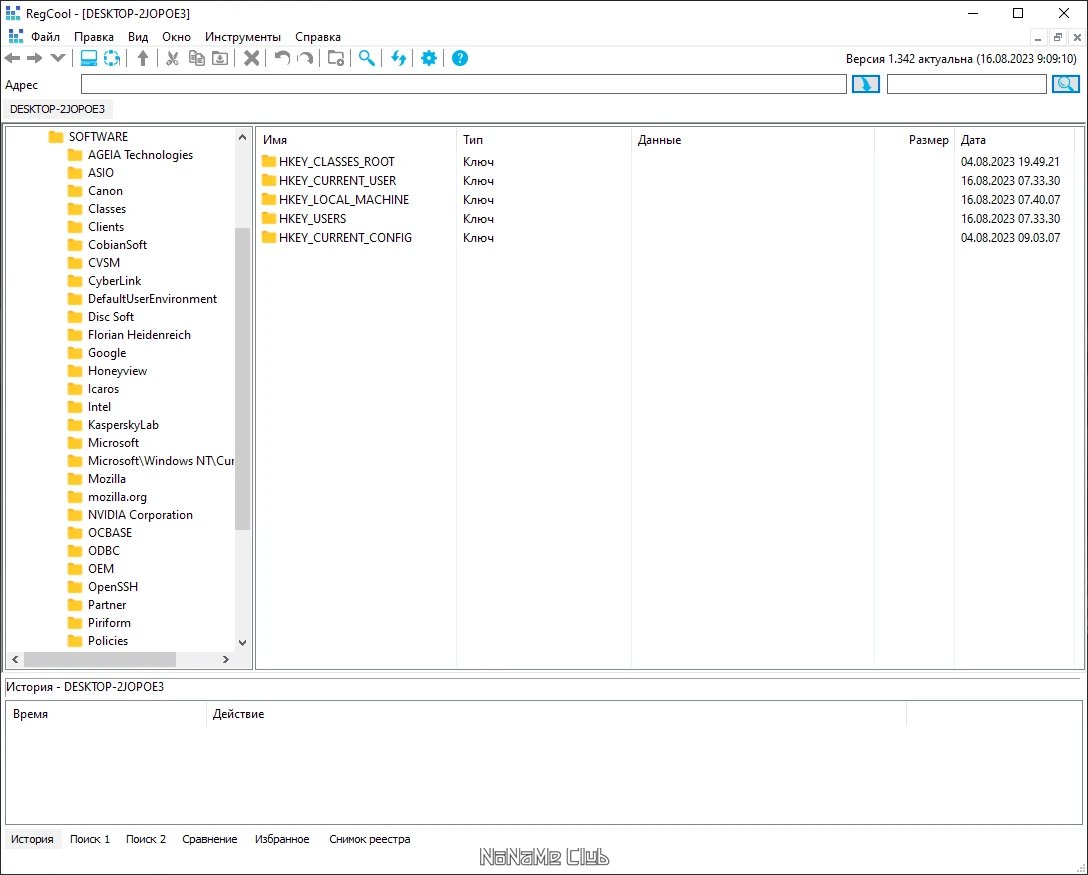Select HKEY_LOCAL_MACHINE in the key list
1088x875 pixels.
point(343,200)
